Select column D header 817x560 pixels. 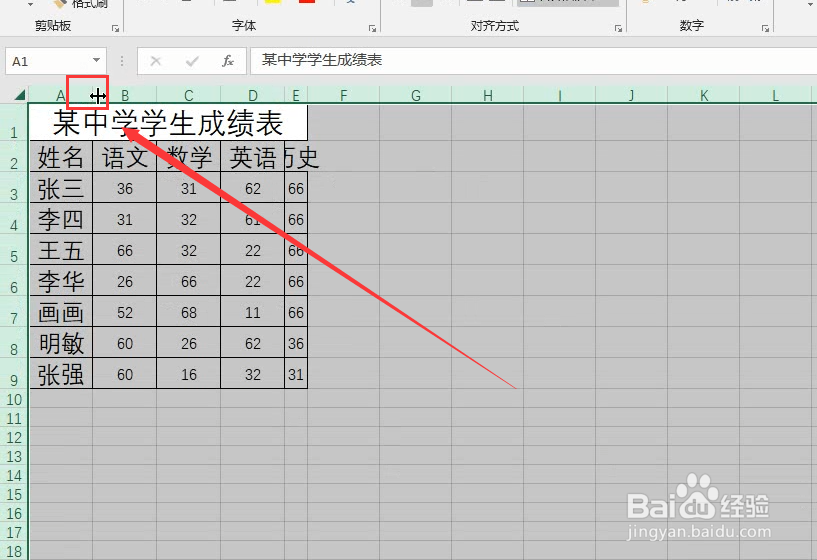coord(253,95)
